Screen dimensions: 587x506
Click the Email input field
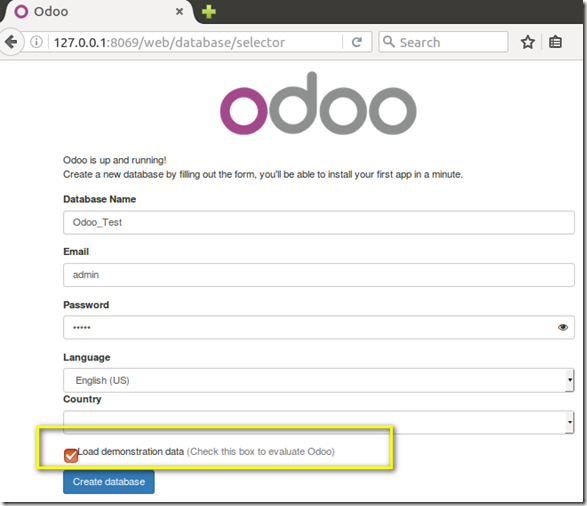(319, 275)
